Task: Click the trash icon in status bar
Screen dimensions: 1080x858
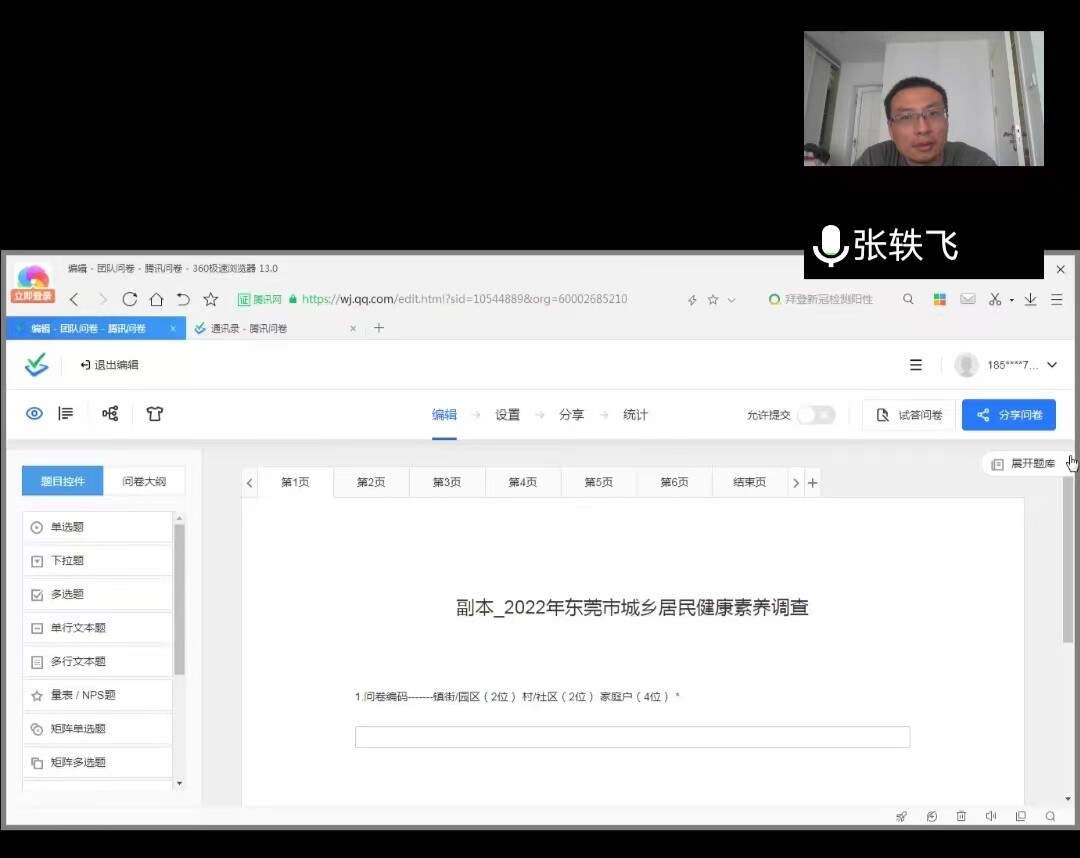Action: [x=961, y=816]
